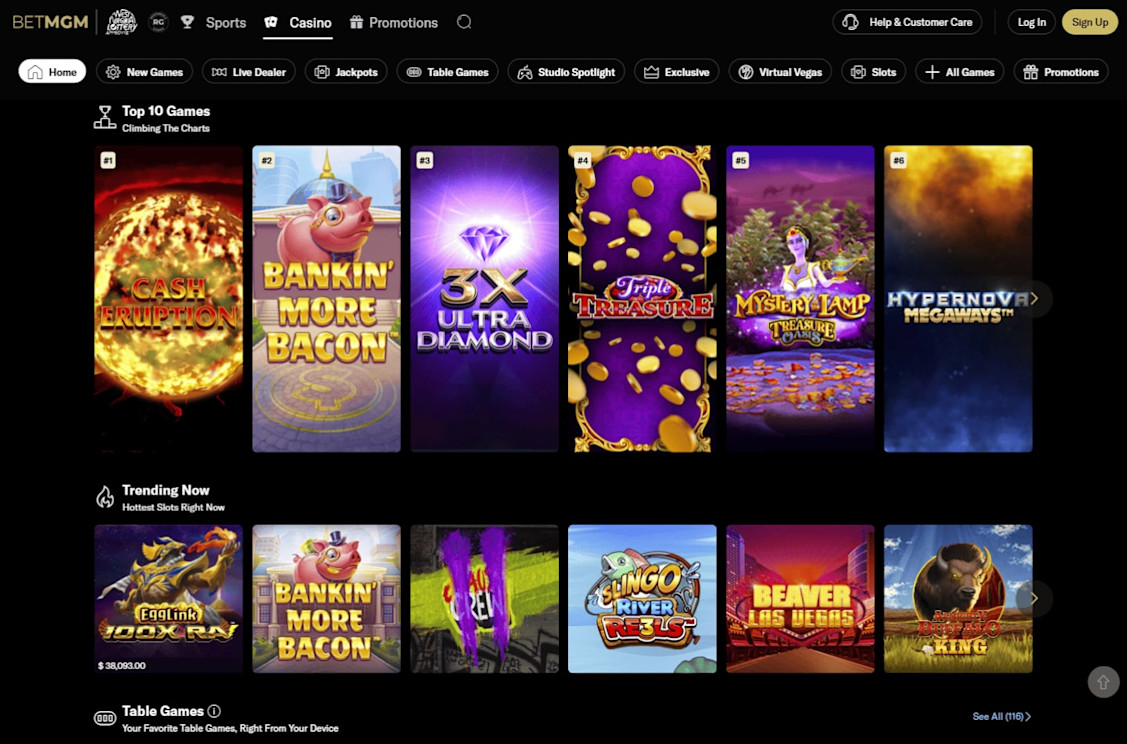The height and width of the screenshot is (744, 1127).
Task: Open the Live Dealer category
Action: coord(249,72)
